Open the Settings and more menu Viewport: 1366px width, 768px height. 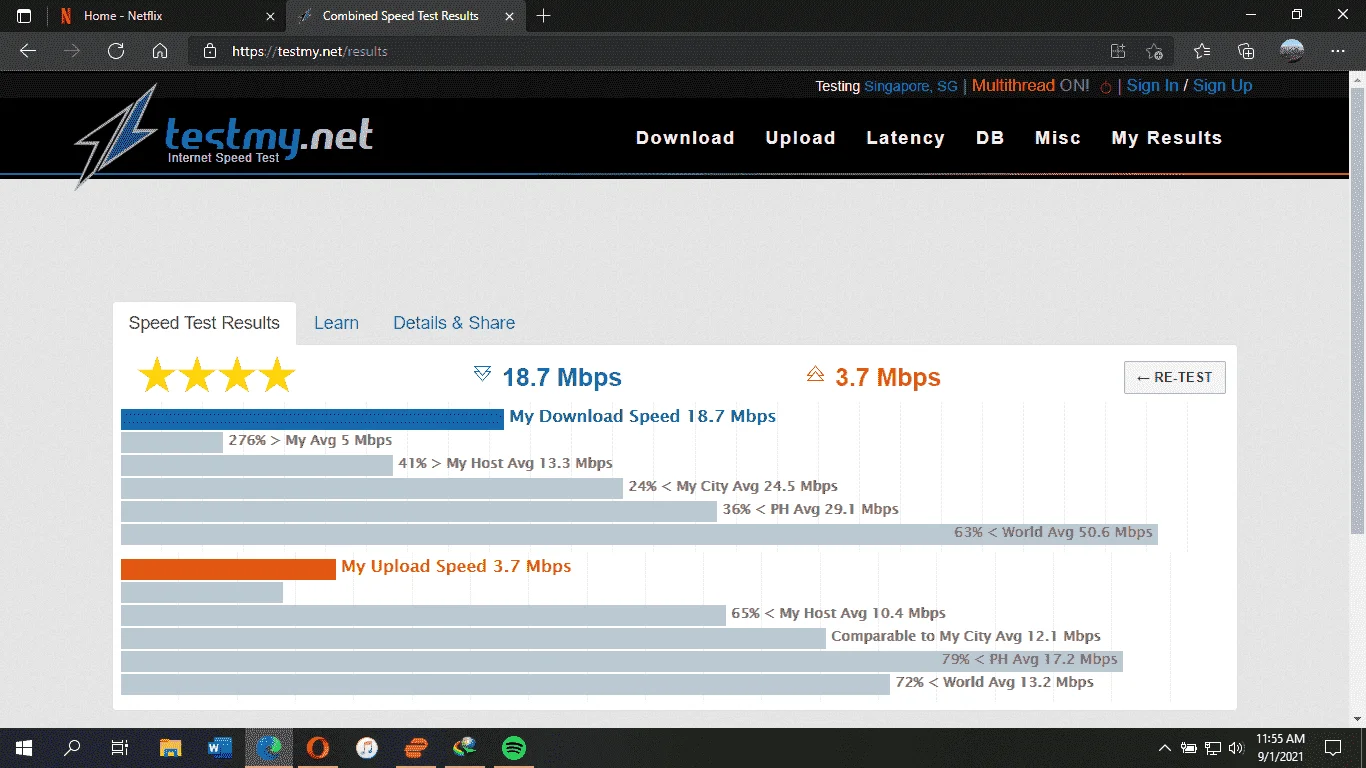(x=1338, y=51)
